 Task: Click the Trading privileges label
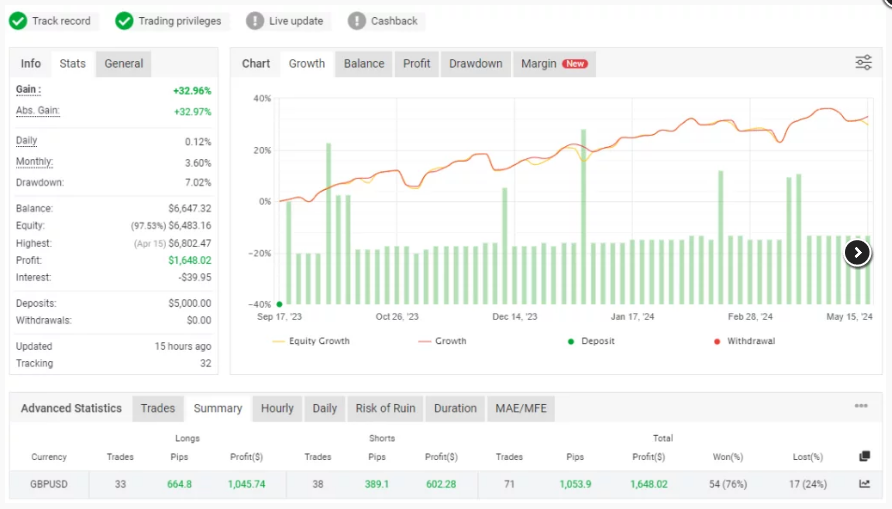tap(180, 21)
